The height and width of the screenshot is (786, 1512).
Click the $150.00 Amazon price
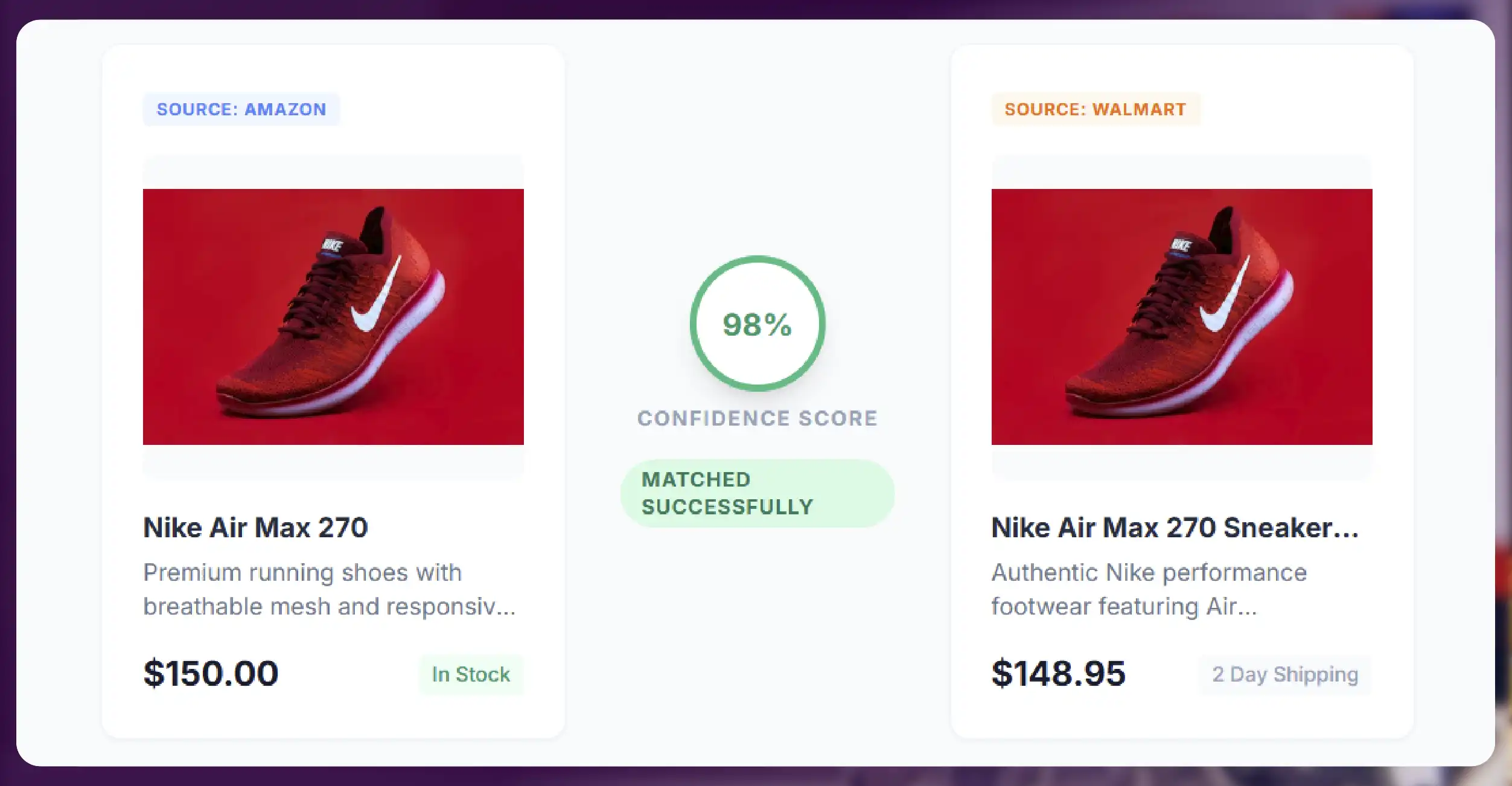(x=211, y=673)
